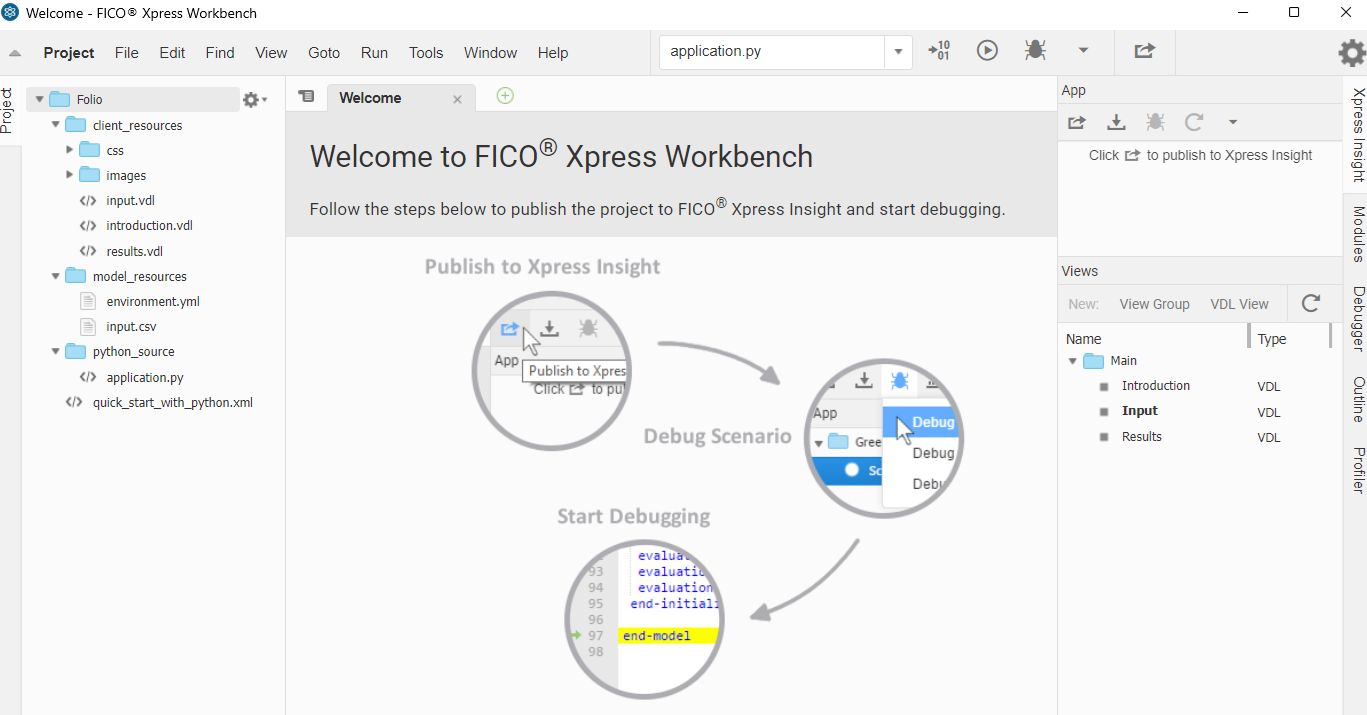The width and height of the screenshot is (1367, 715).
Task: Open the settings gear at top right
Action: click(1351, 53)
